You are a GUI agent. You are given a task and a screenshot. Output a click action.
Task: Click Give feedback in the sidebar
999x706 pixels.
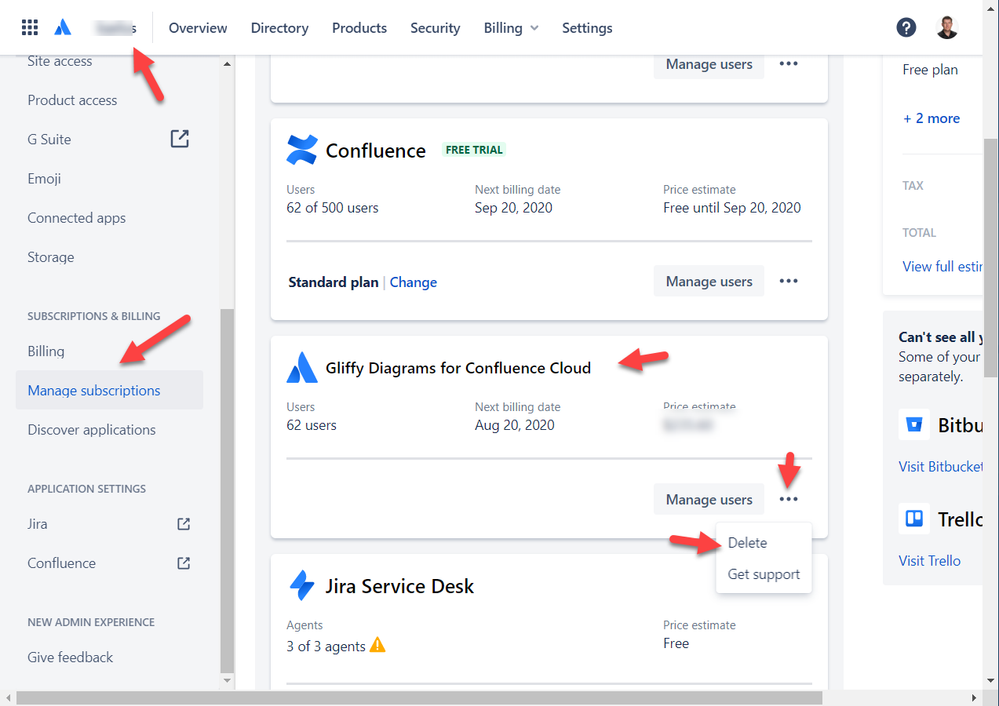coord(70,657)
